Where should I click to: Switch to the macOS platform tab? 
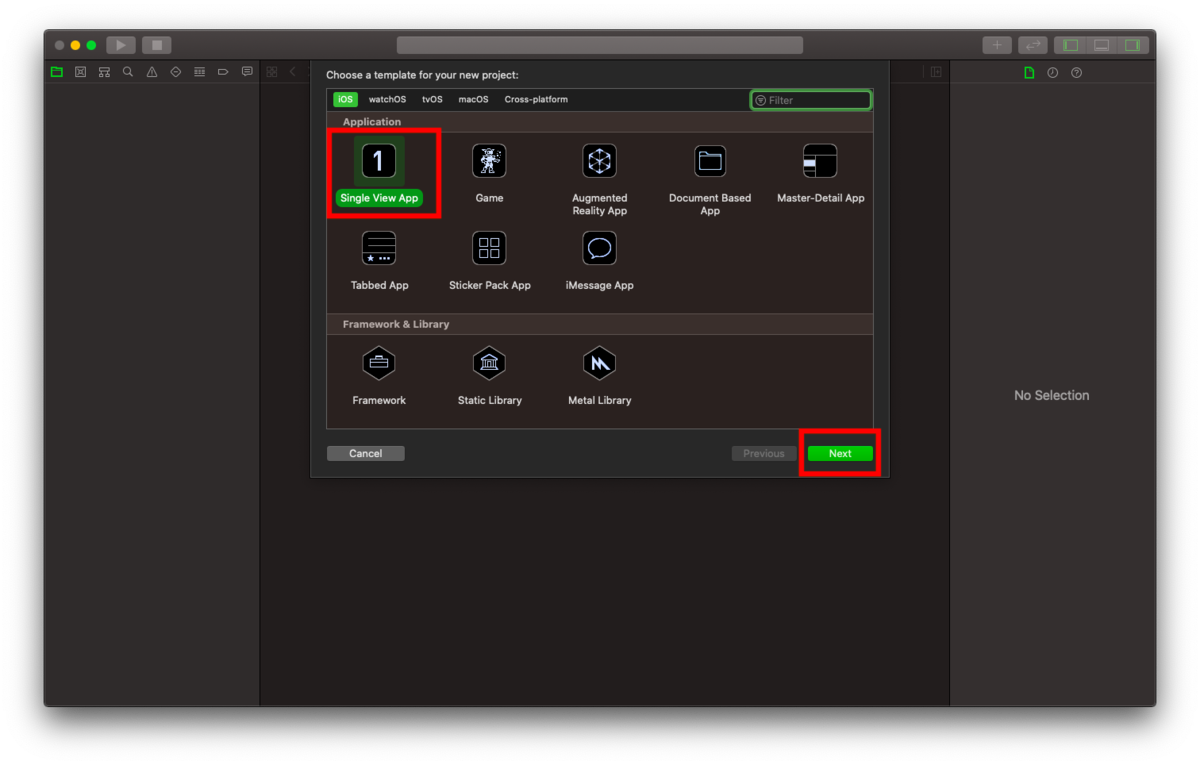[473, 100]
